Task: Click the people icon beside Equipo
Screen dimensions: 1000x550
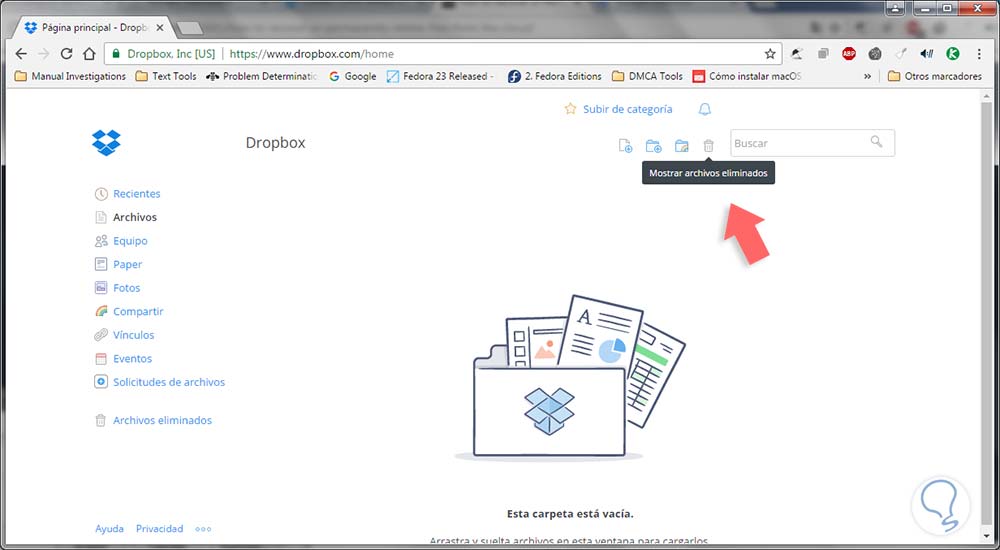Action: pos(101,241)
